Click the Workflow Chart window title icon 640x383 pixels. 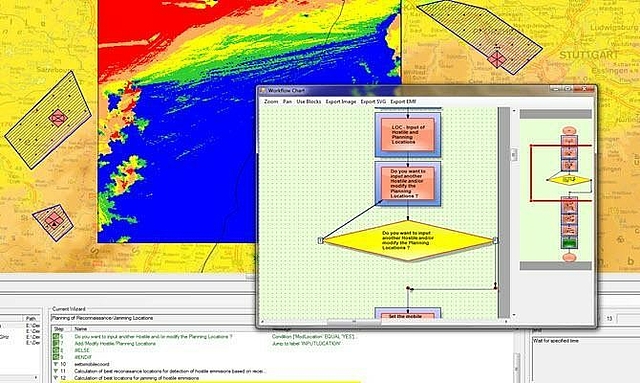pos(263,90)
